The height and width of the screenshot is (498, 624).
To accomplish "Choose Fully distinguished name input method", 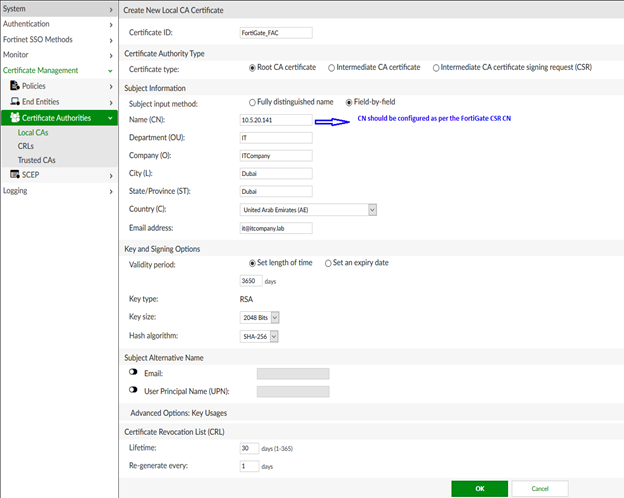I will [x=252, y=102].
